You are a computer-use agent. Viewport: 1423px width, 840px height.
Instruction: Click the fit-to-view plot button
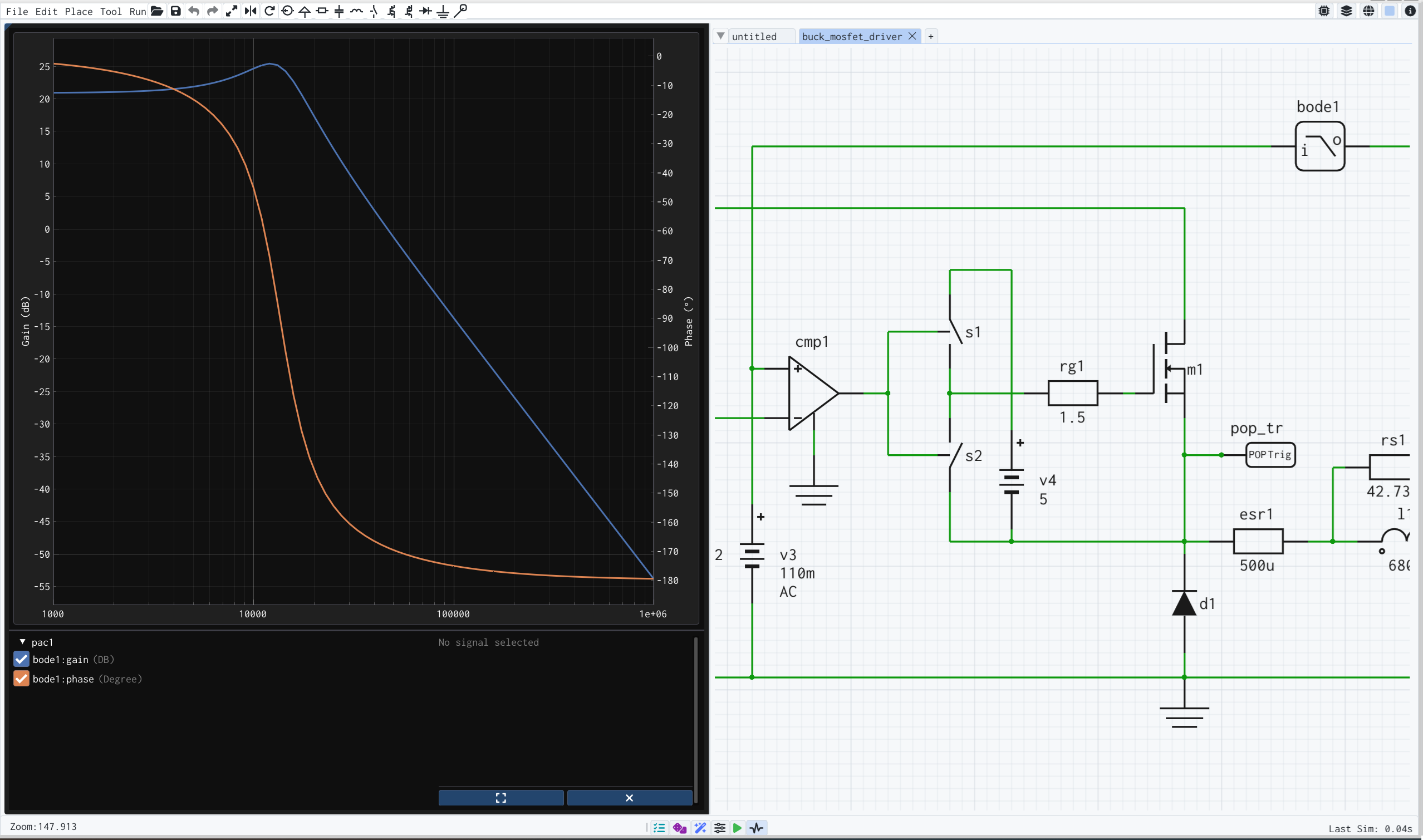pyautogui.click(x=501, y=798)
